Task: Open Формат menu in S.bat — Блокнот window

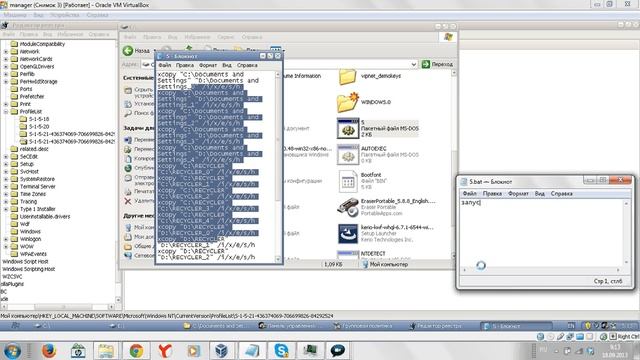Action: (x=518, y=193)
